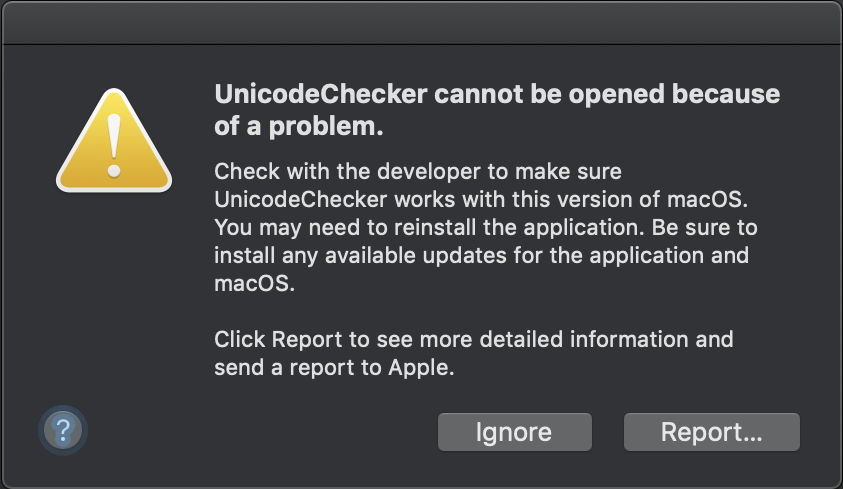Click the line "Check with the developer to make sure"
The width and height of the screenshot is (843, 489).
(418, 171)
